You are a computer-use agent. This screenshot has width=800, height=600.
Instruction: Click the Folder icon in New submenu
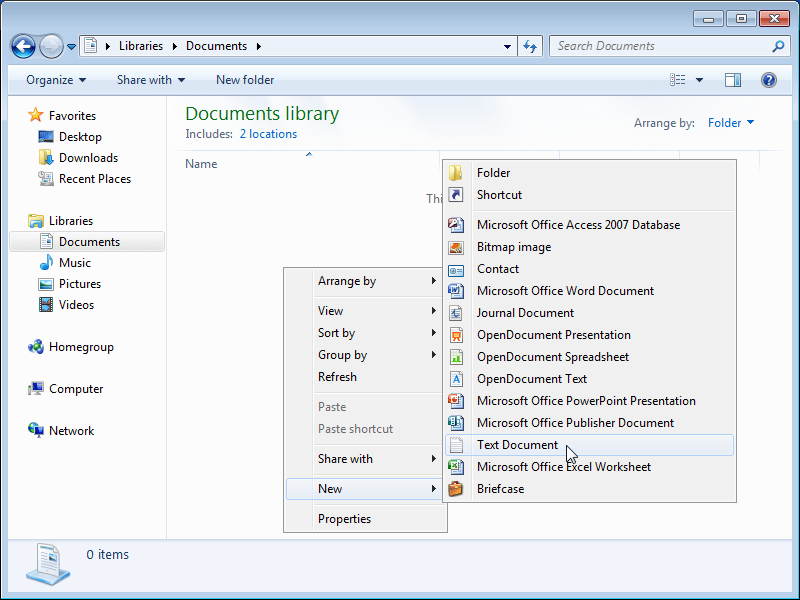pyautogui.click(x=456, y=173)
